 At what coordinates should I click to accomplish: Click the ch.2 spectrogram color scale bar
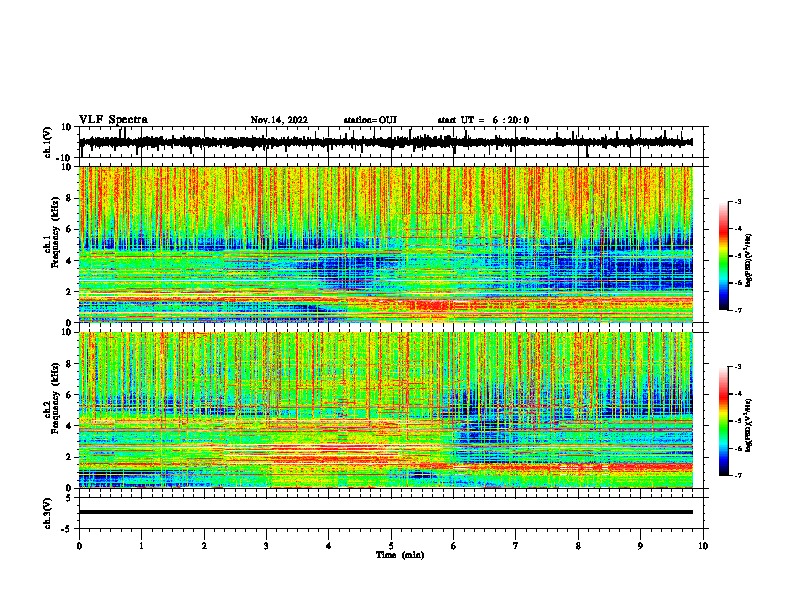724,421
